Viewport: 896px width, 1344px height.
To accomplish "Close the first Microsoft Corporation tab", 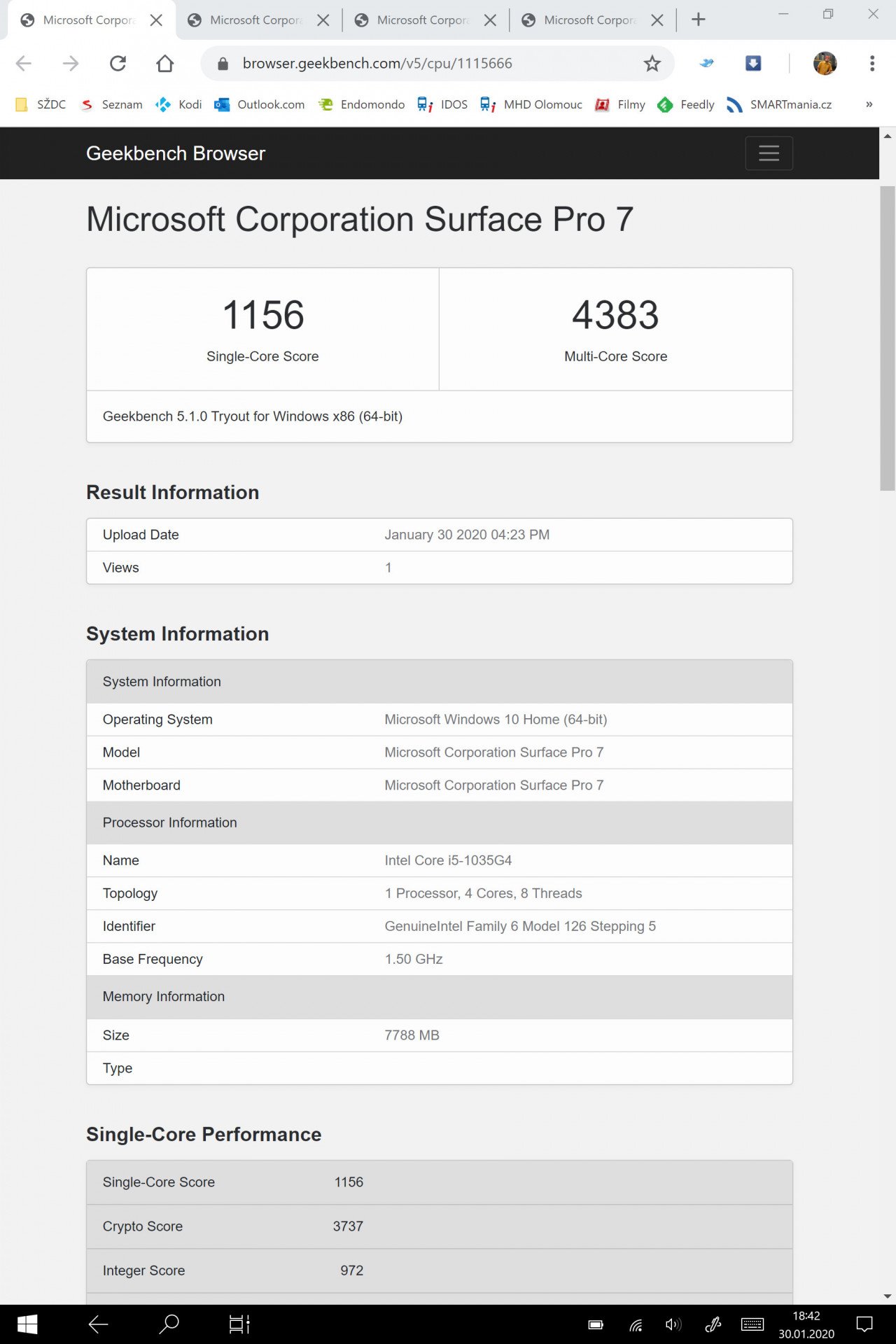I will (156, 20).
